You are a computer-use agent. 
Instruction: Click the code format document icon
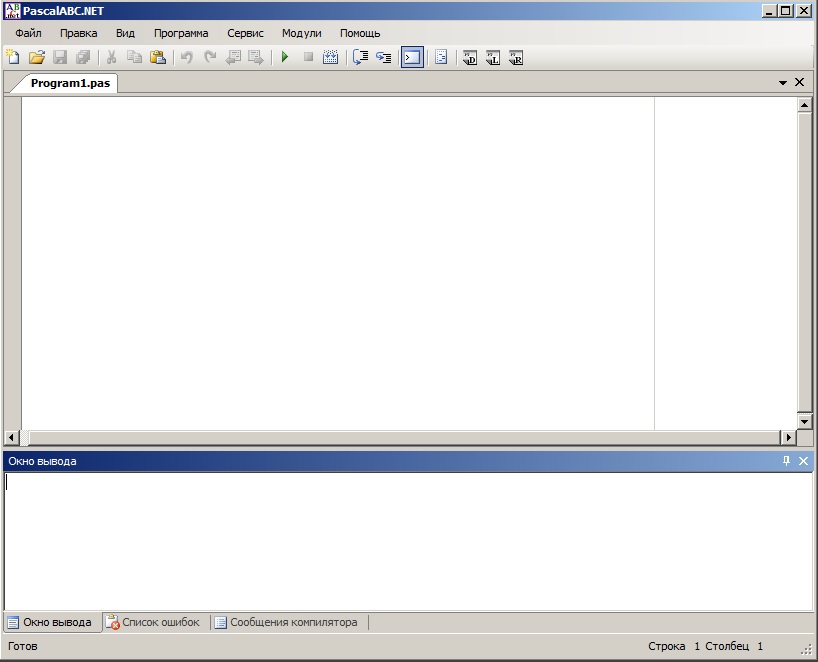(441, 57)
